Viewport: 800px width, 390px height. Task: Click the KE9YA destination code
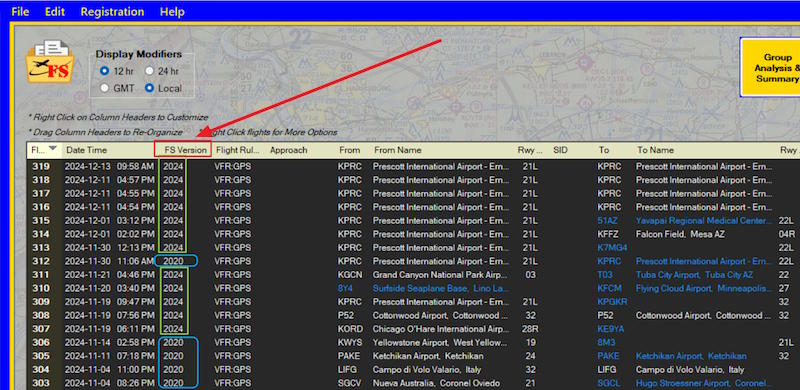(x=611, y=329)
